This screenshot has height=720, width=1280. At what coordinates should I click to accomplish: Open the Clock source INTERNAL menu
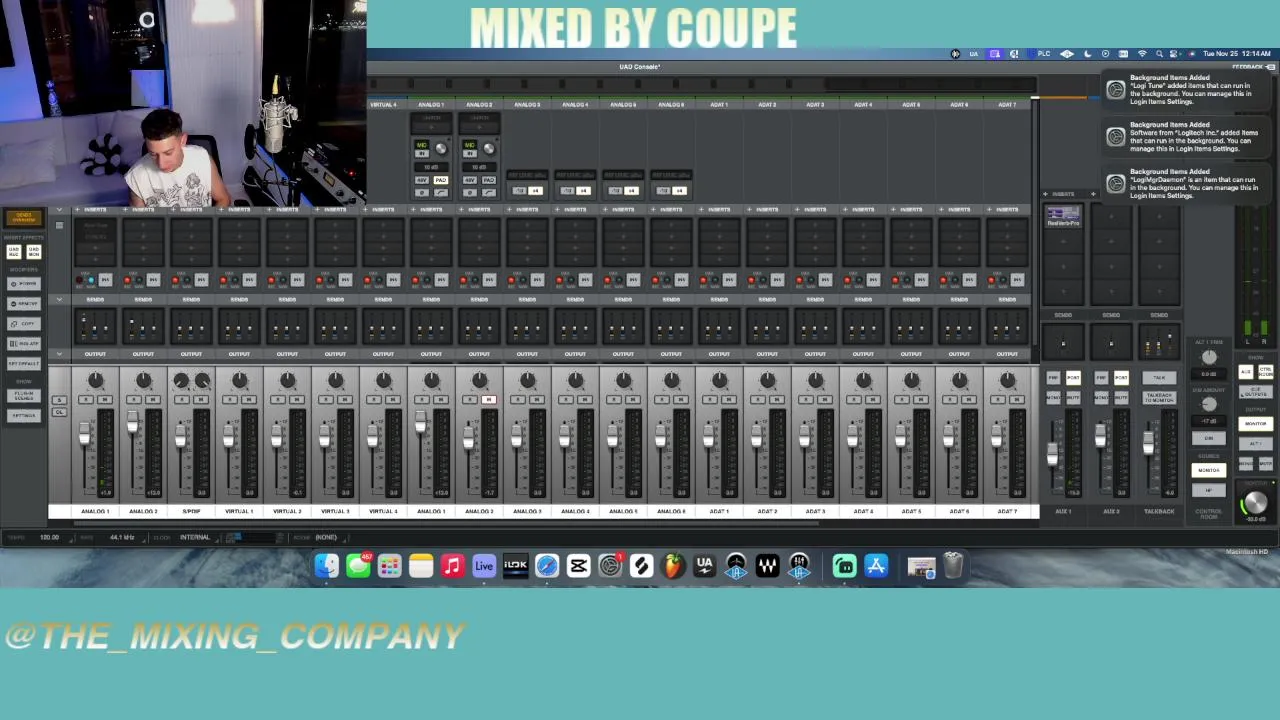click(x=195, y=537)
